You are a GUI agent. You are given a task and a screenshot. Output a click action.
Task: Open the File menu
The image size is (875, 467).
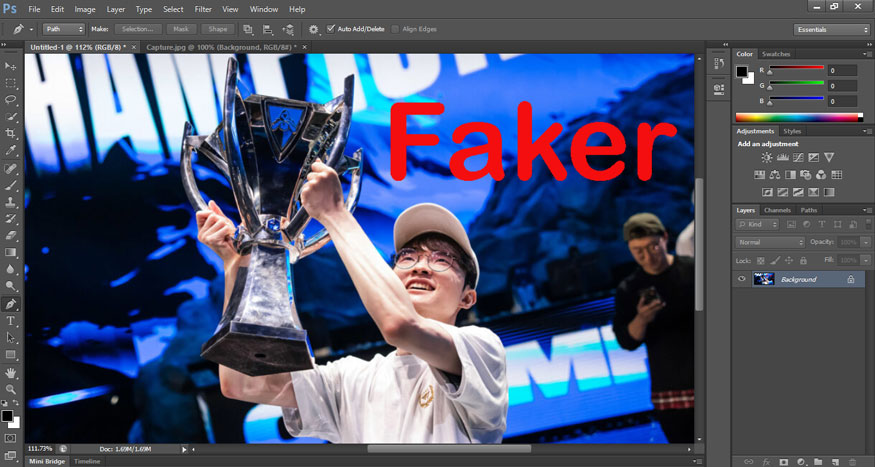click(x=34, y=9)
